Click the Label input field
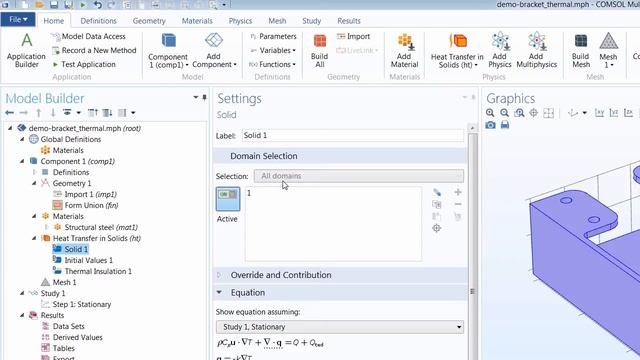 click(353, 136)
